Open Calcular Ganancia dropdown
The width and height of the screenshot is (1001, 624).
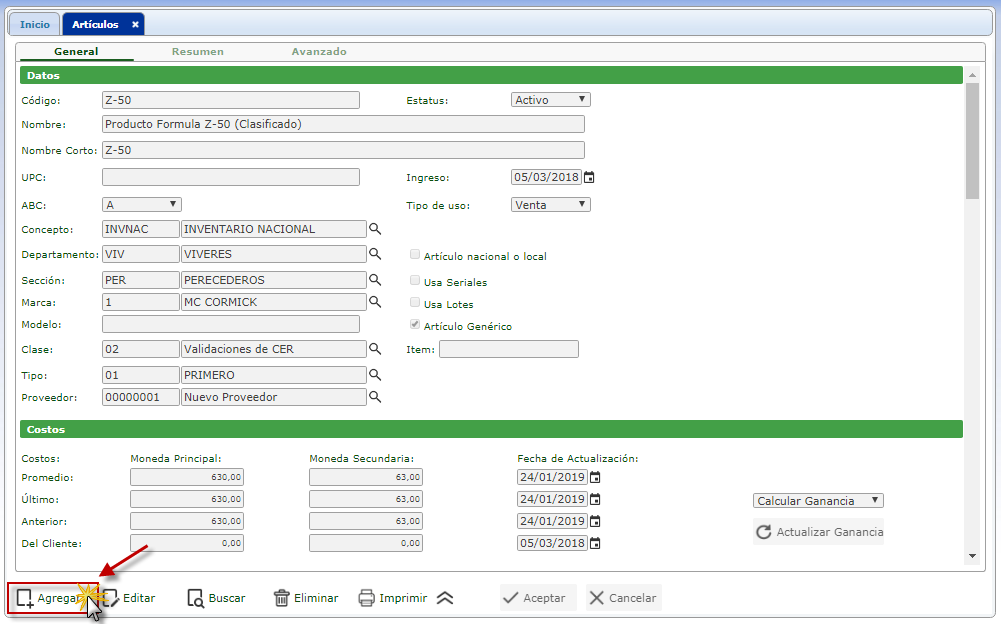coord(817,501)
